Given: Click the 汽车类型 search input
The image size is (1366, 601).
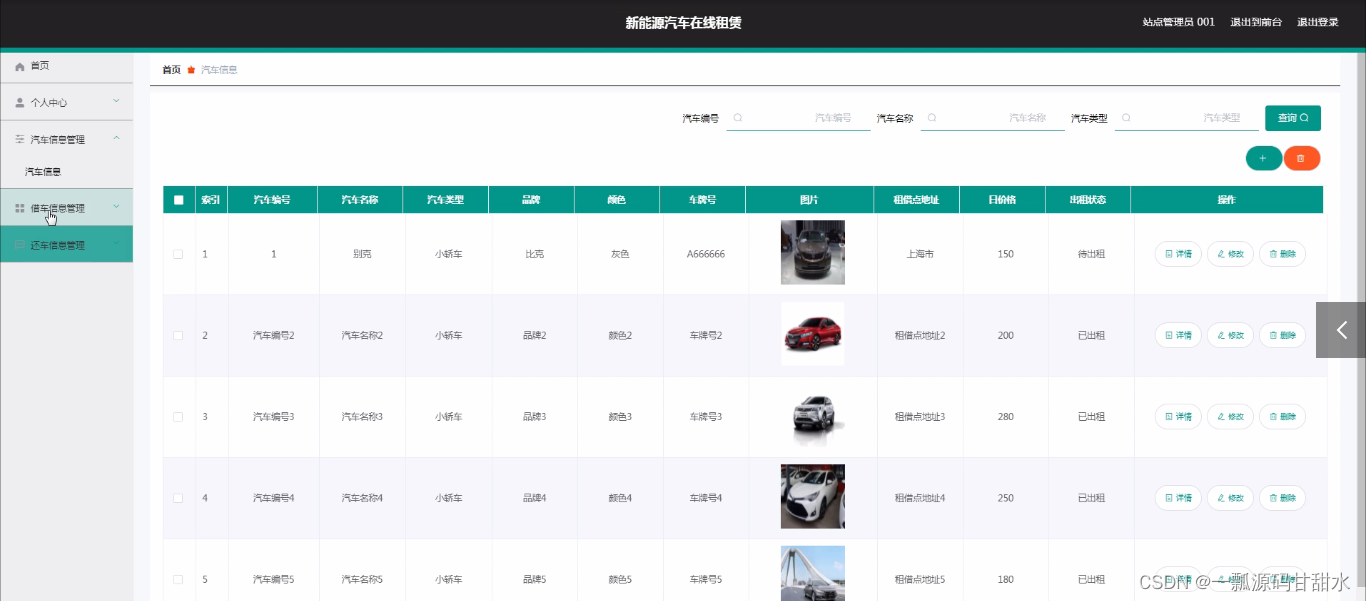Looking at the screenshot, I should pos(1186,118).
